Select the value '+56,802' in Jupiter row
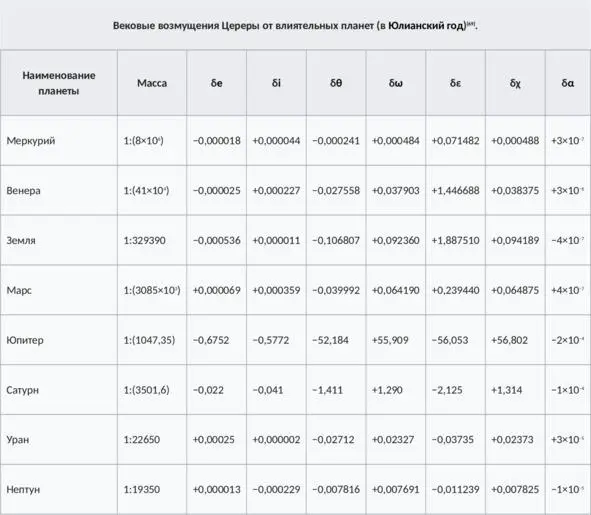This screenshot has height=515, width=591. (x=509, y=340)
